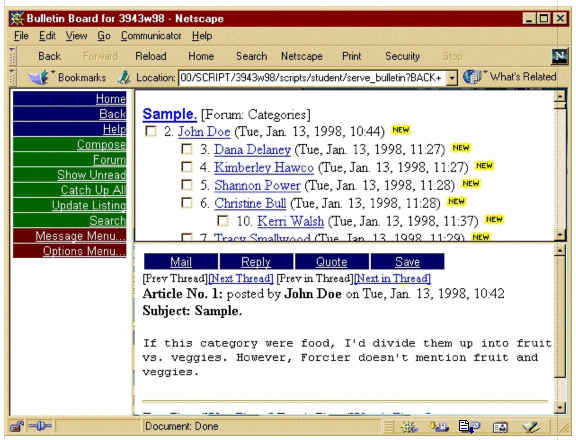The height and width of the screenshot is (440, 576).
Task: Click Update Listing in the sidebar
Action: coord(69,205)
